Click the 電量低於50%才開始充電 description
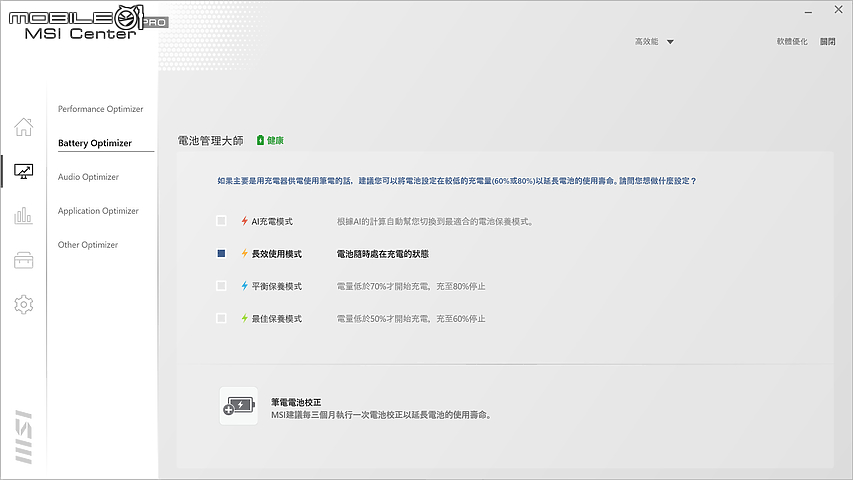 (411, 318)
